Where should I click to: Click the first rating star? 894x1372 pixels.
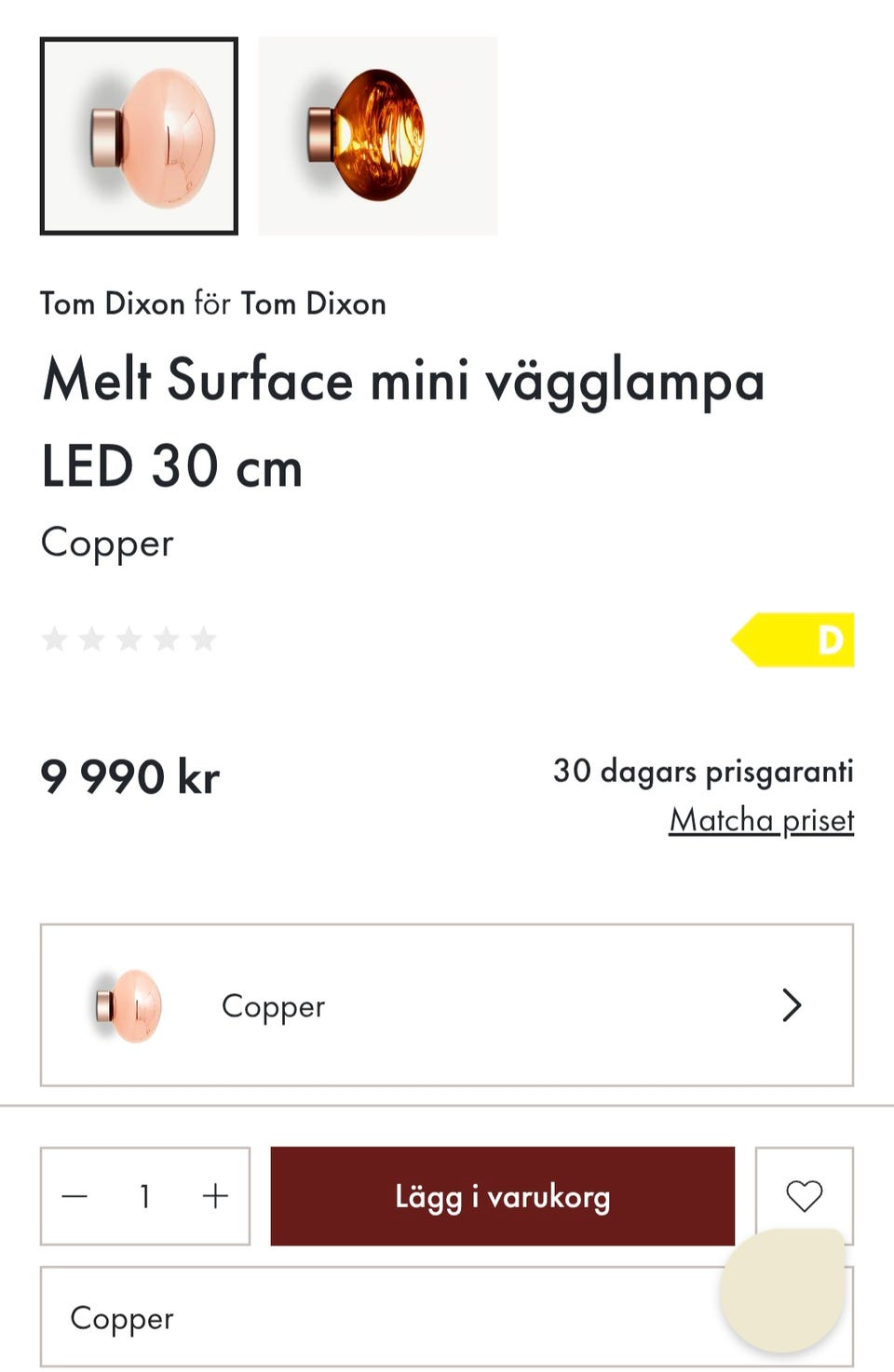(x=55, y=639)
